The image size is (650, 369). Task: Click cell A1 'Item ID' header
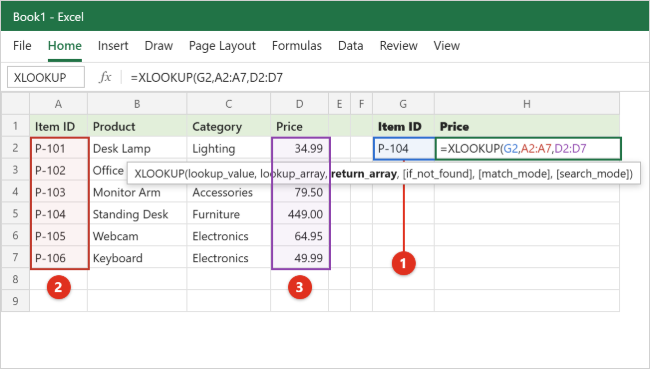tap(58, 126)
